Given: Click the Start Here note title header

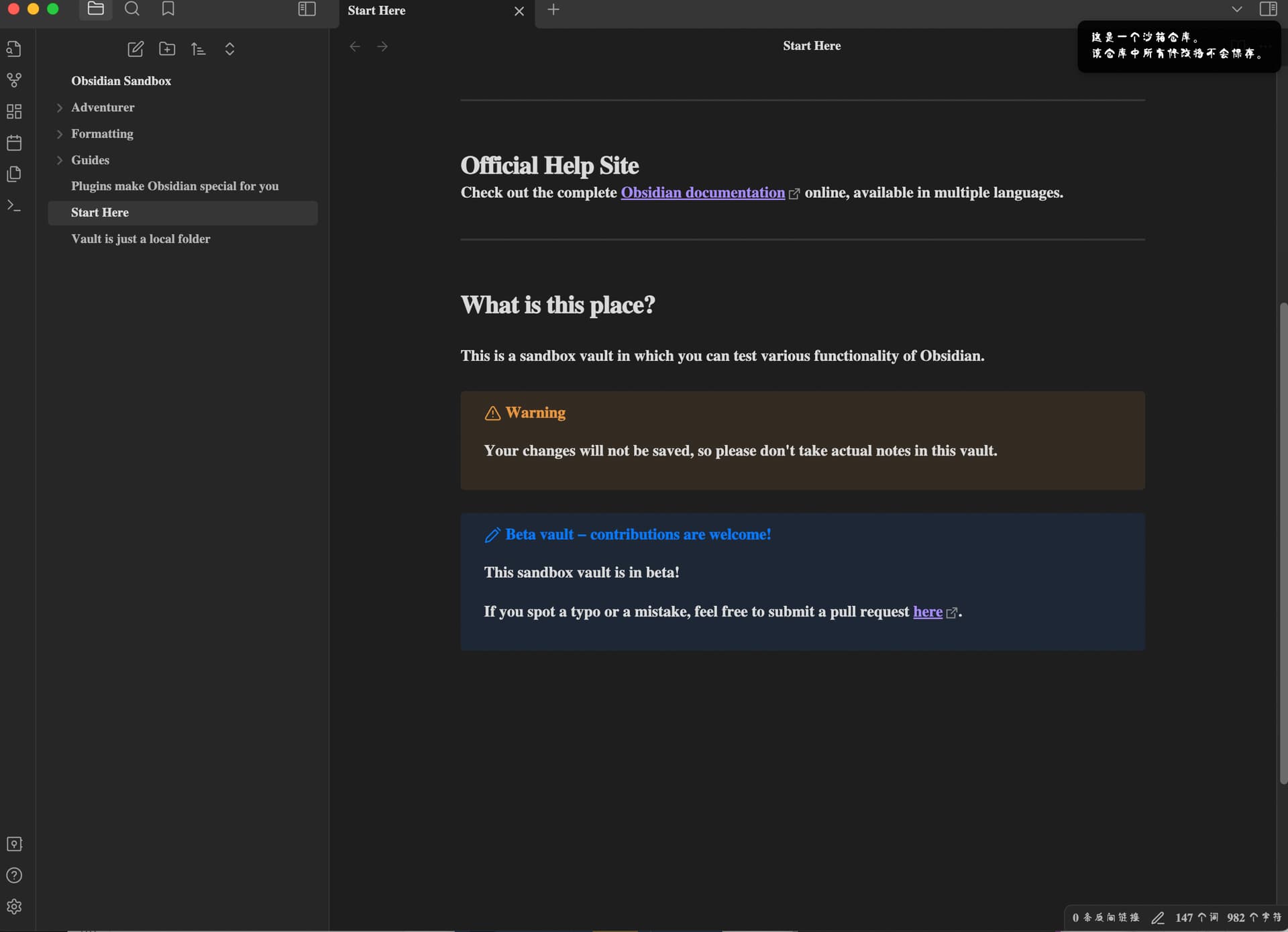Looking at the screenshot, I should pos(812,46).
